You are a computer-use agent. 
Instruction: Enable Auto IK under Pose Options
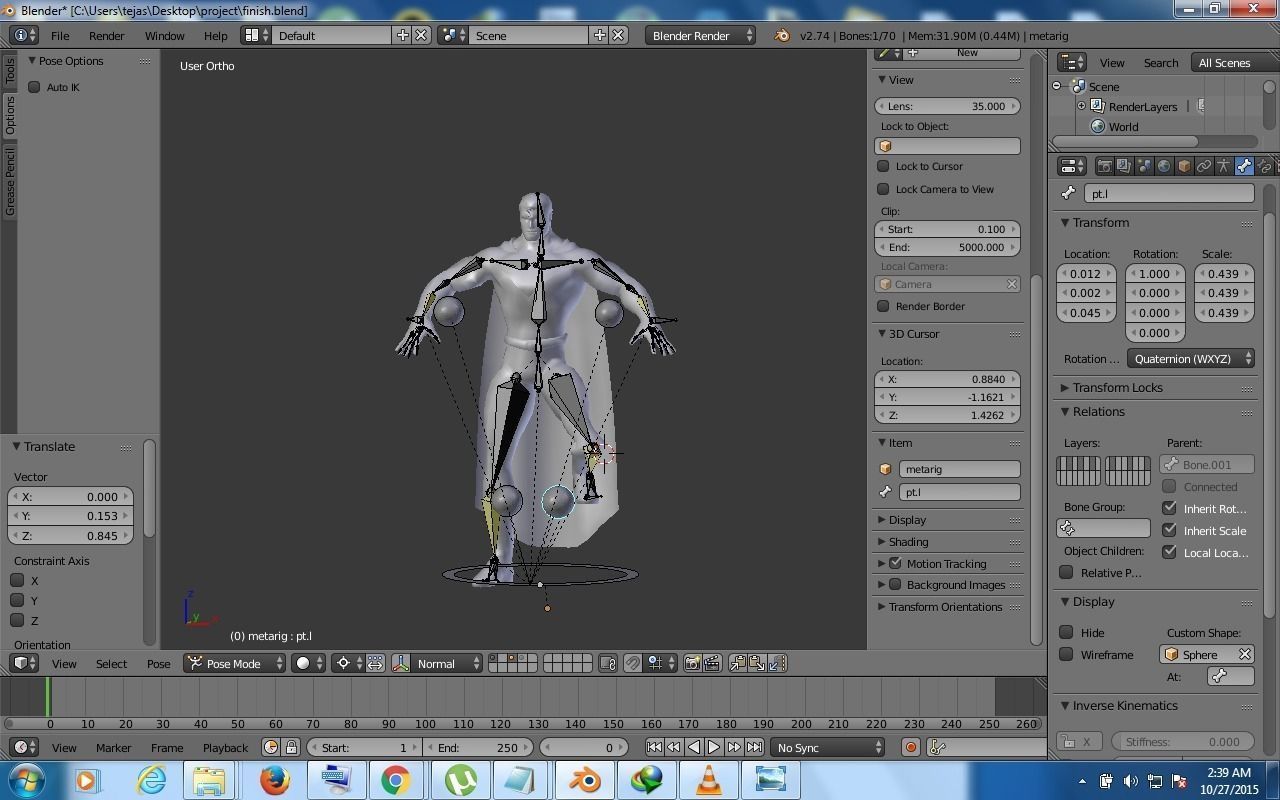(x=35, y=87)
